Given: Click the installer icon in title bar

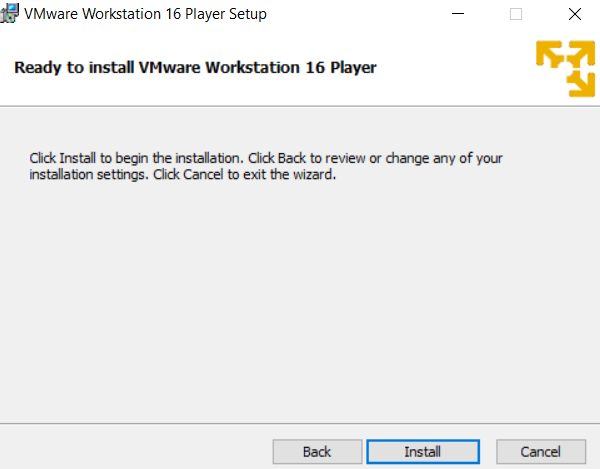Looking at the screenshot, I should point(9,13).
